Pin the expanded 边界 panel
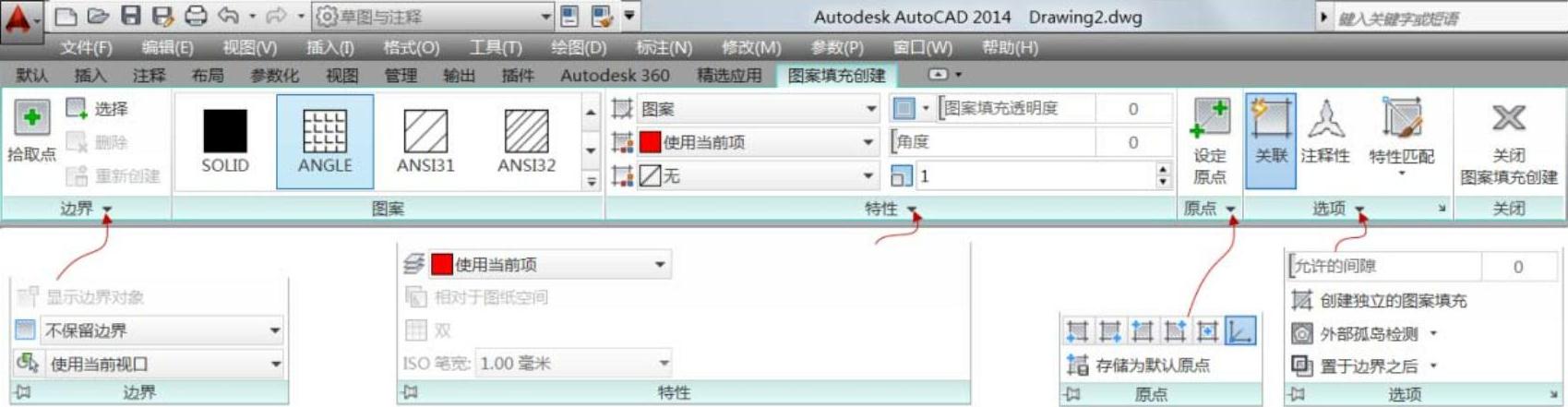This screenshot has width=1568, height=407. pos(23,392)
